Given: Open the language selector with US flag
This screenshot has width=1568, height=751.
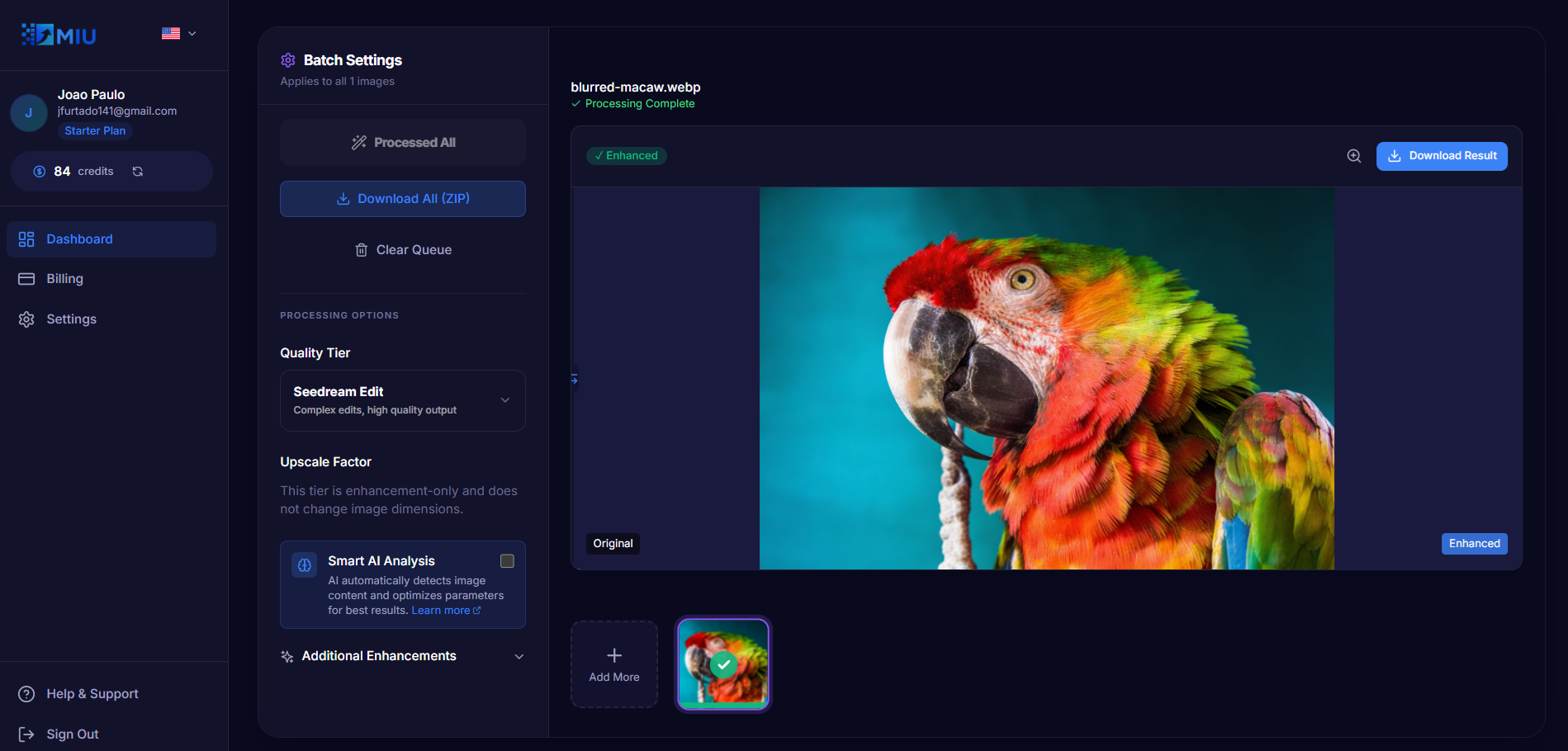Looking at the screenshot, I should 178,34.
